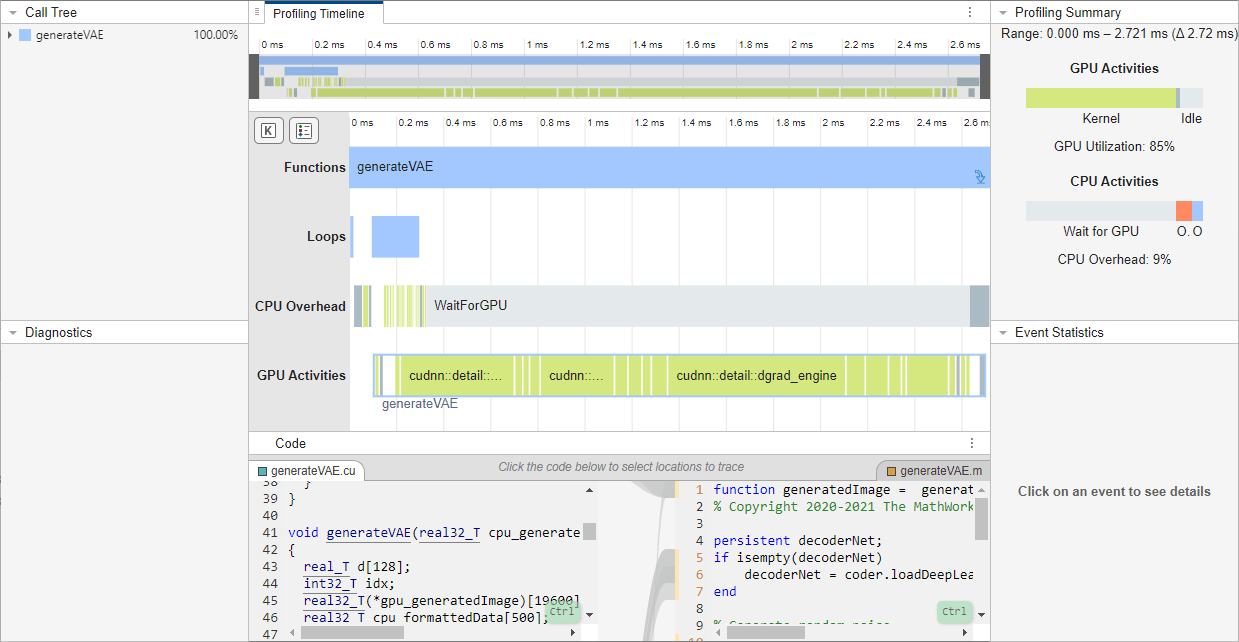Select the cudnn::detail::dgrad_engine GPU kernel block
Image resolution: width=1239 pixels, height=642 pixels.
[x=756, y=376]
